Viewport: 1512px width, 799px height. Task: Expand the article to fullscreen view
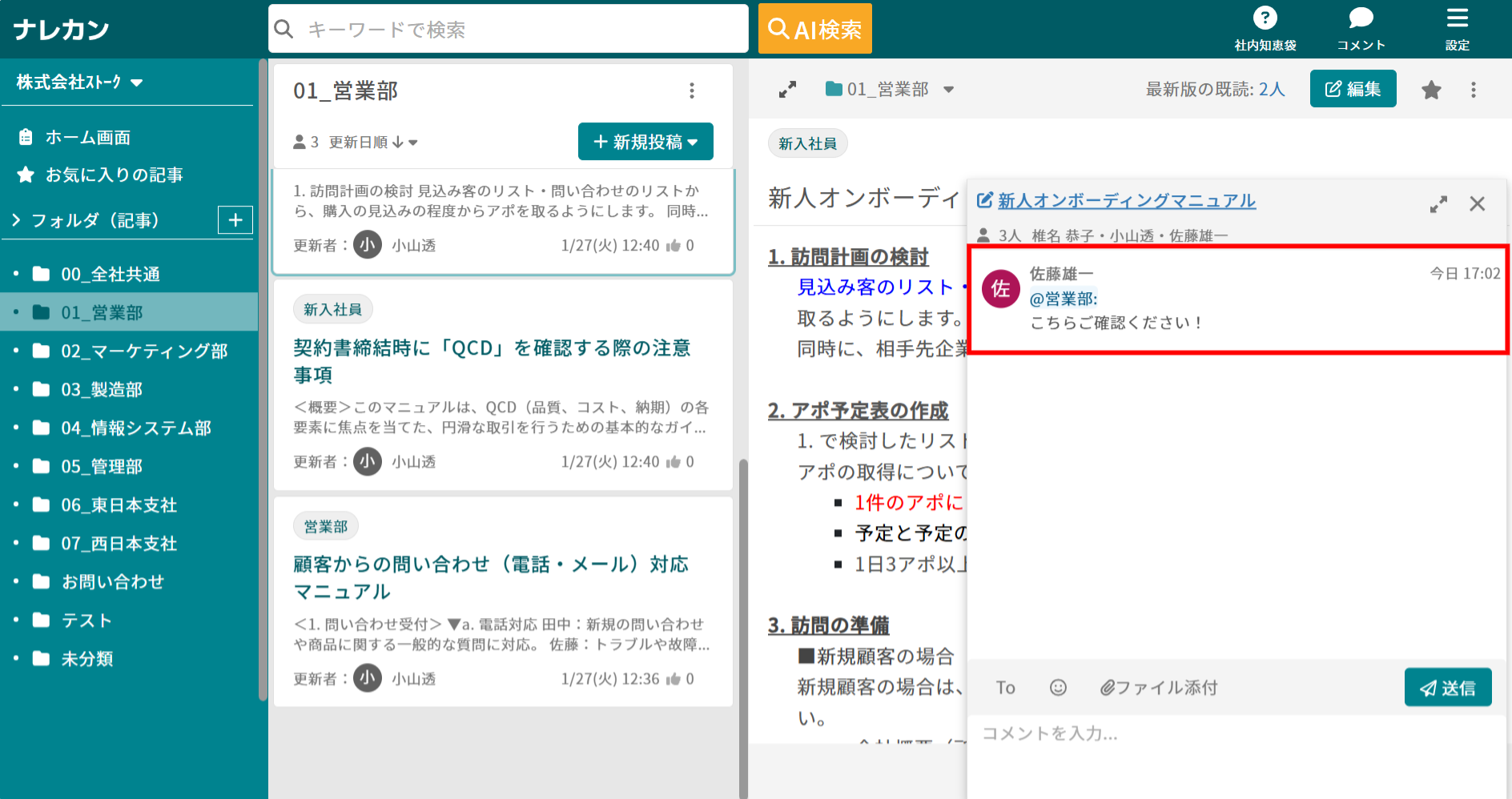point(787,89)
